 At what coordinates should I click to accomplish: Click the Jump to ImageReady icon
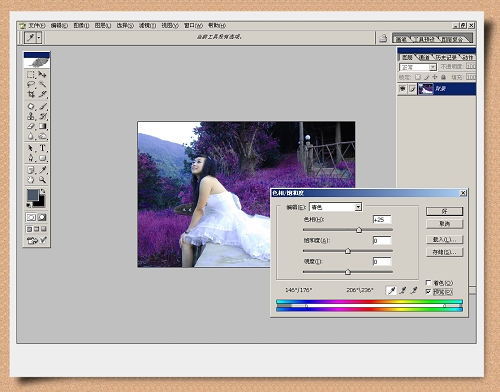36,240
